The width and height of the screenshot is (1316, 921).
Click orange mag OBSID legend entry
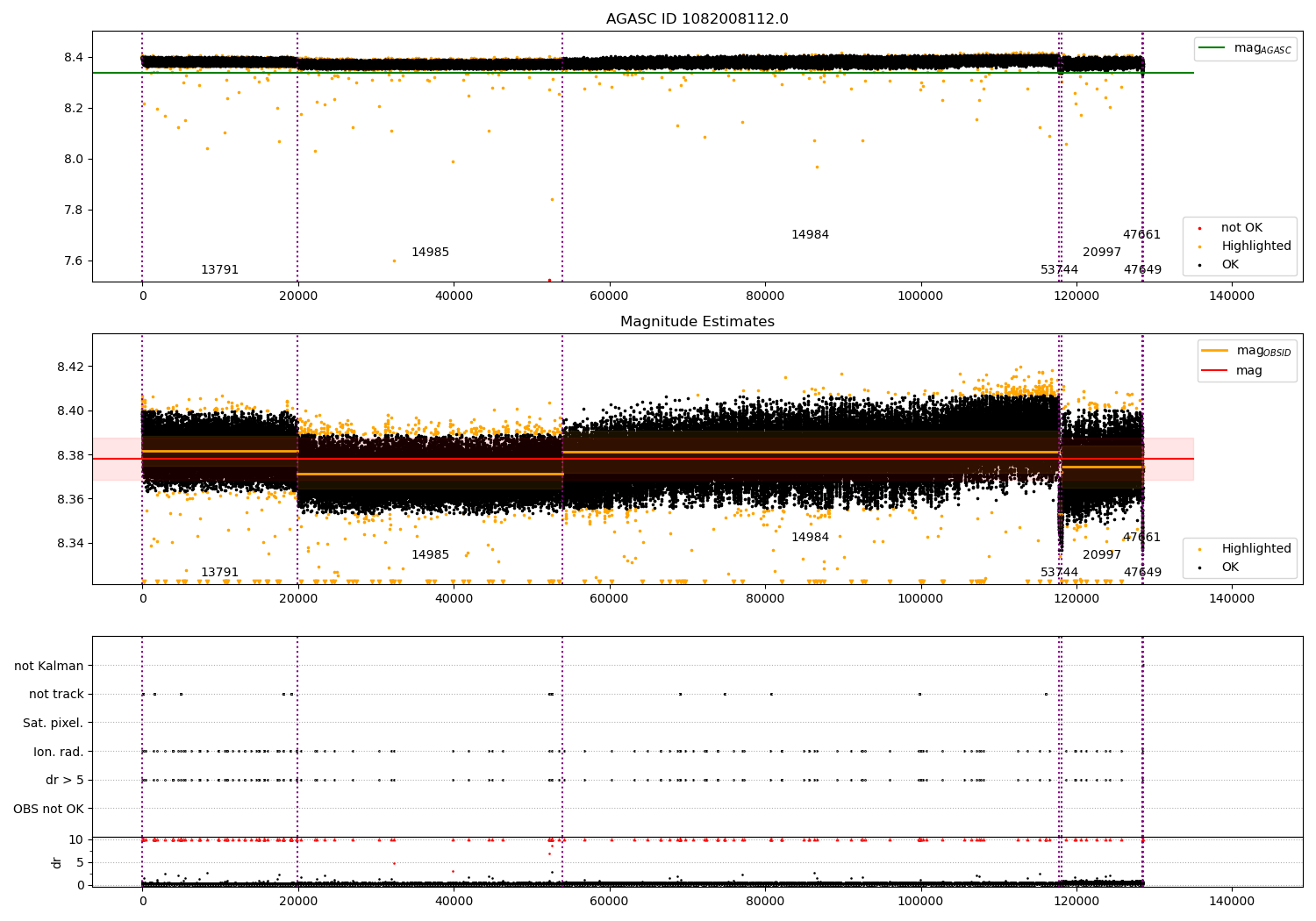[1247, 351]
